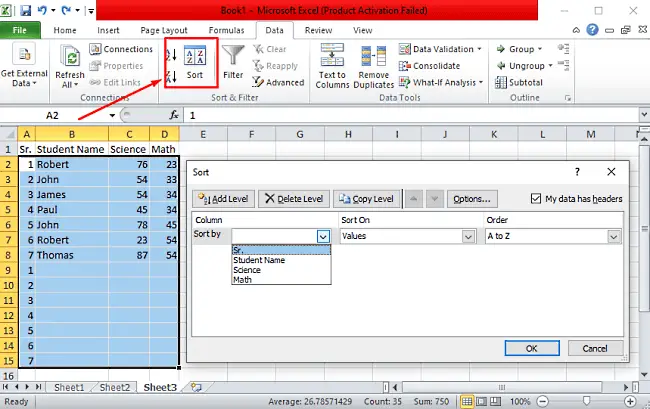Uncheck My data has headers checkbox
The width and height of the screenshot is (650, 409).
(x=536, y=198)
